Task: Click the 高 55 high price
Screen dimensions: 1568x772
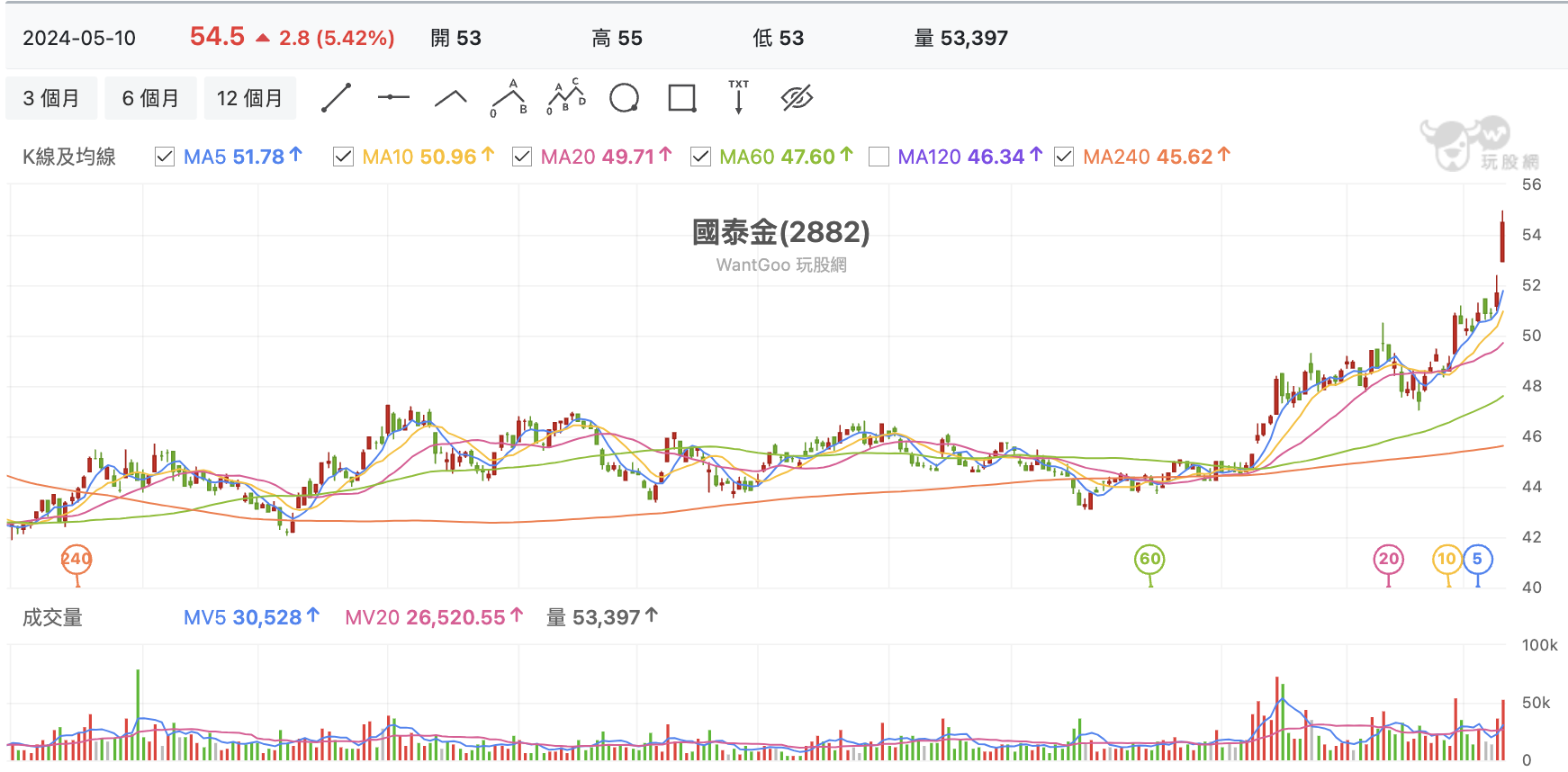Action: [617, 38]
